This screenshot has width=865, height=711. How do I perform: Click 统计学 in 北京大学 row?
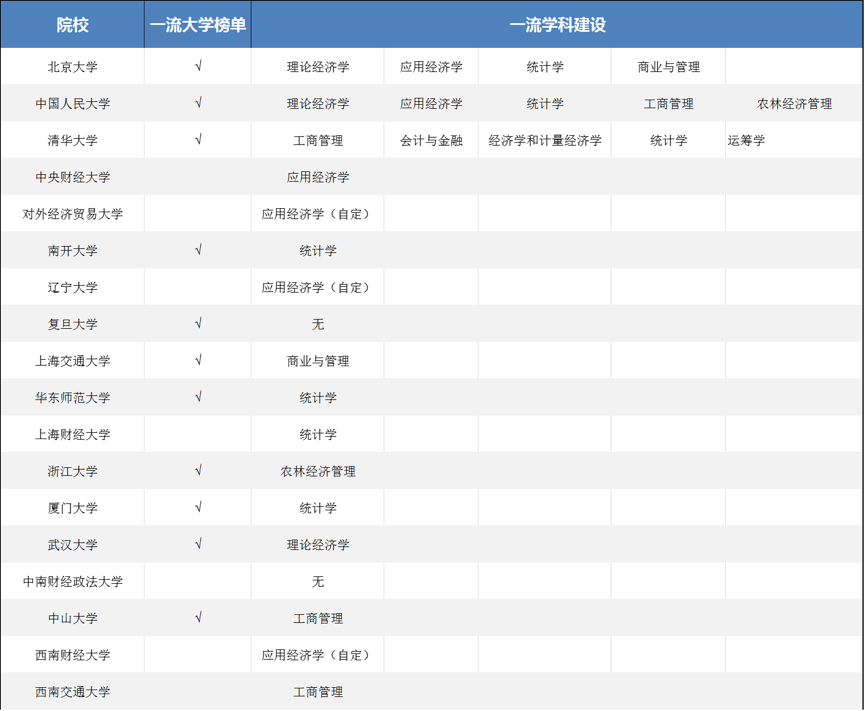point(544,67)
